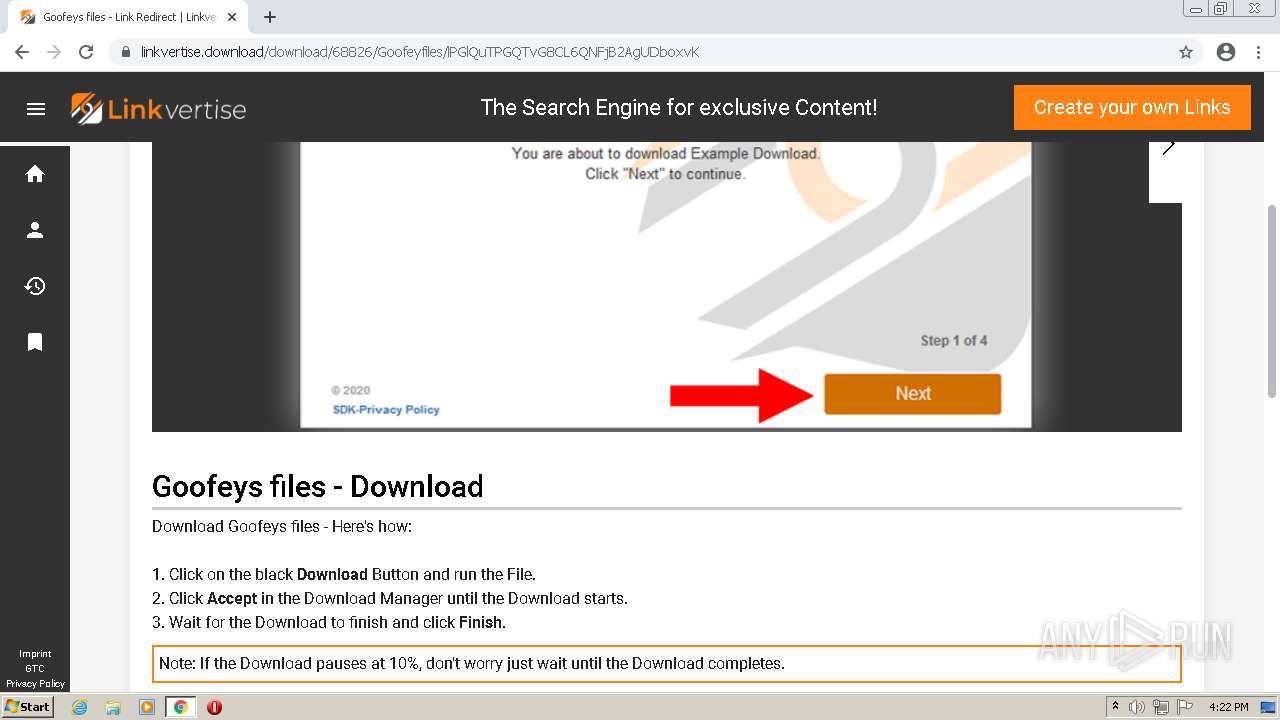Click the Goofeys files - Download heading
This screenshot has width=1280, height=720.
pos(317,487)
